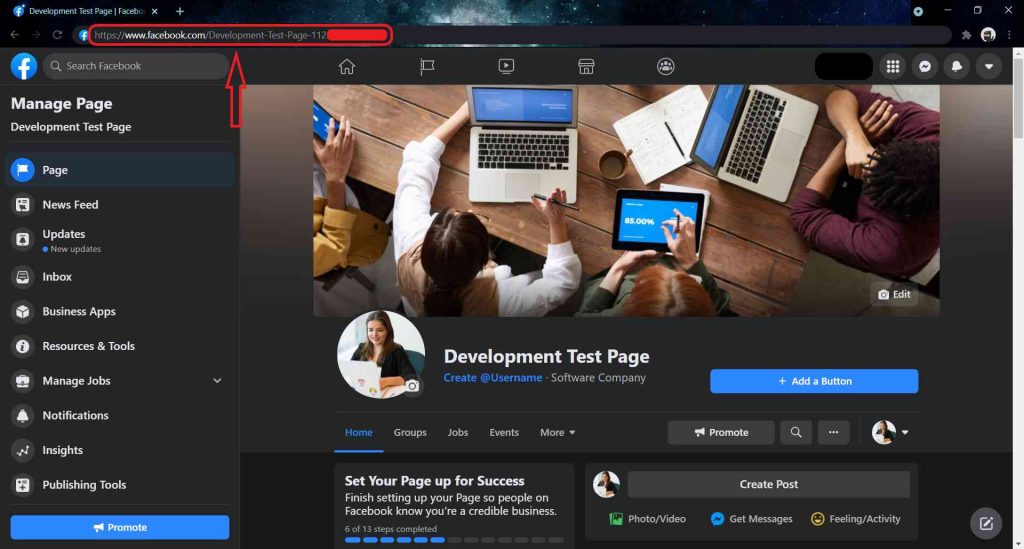Switch to the Groups tab
Image resolution: width=1024 pixels, height=549 pixels.
(410, 432)
